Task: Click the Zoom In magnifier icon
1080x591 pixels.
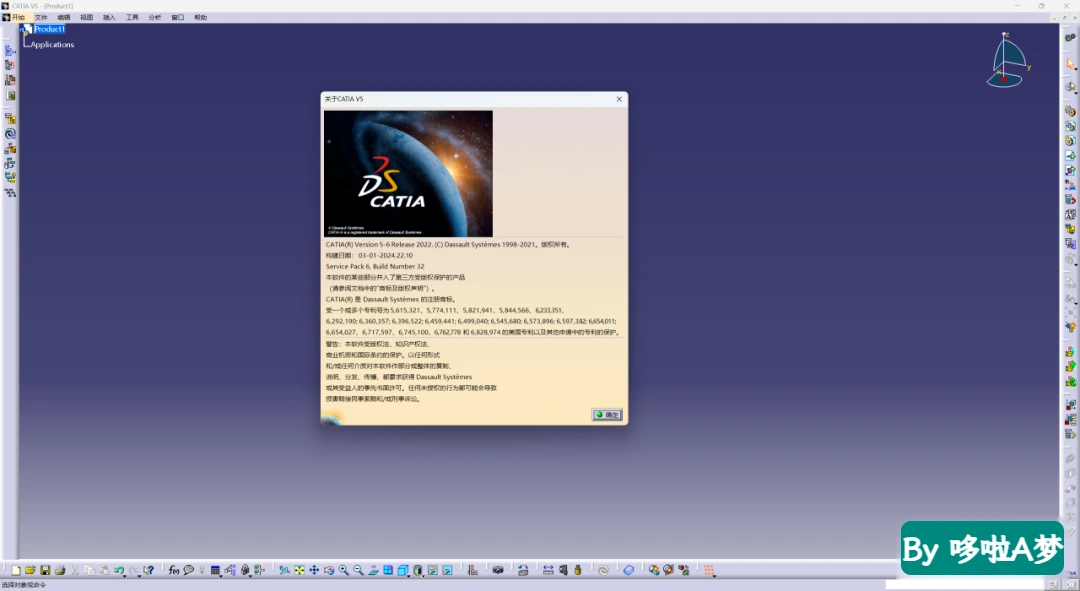Action: tap(343, 570)
